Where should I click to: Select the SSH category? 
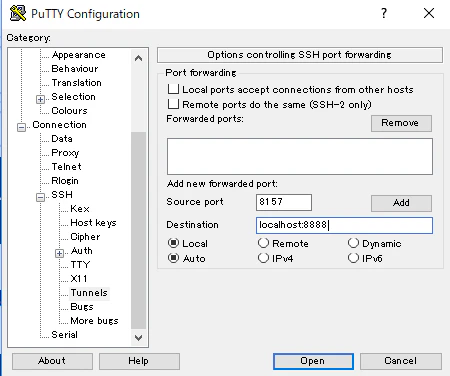[x=62, y=195]
